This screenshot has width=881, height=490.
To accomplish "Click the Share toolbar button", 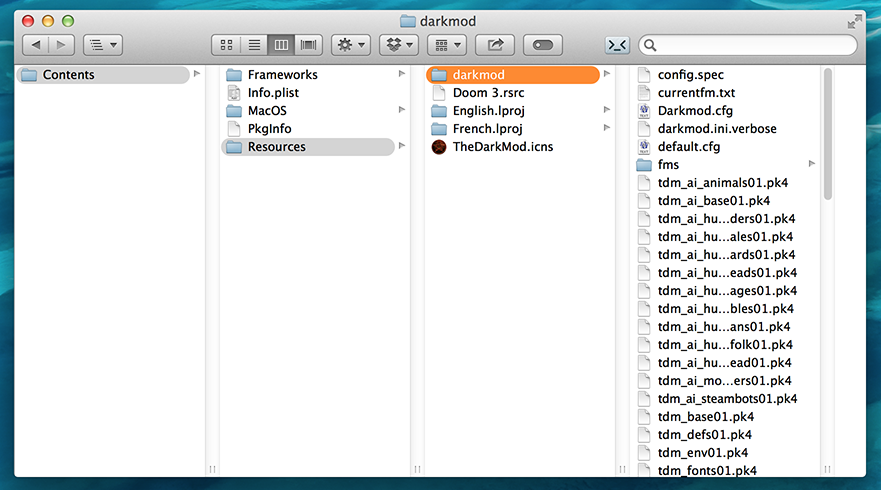I will [495, 45].
